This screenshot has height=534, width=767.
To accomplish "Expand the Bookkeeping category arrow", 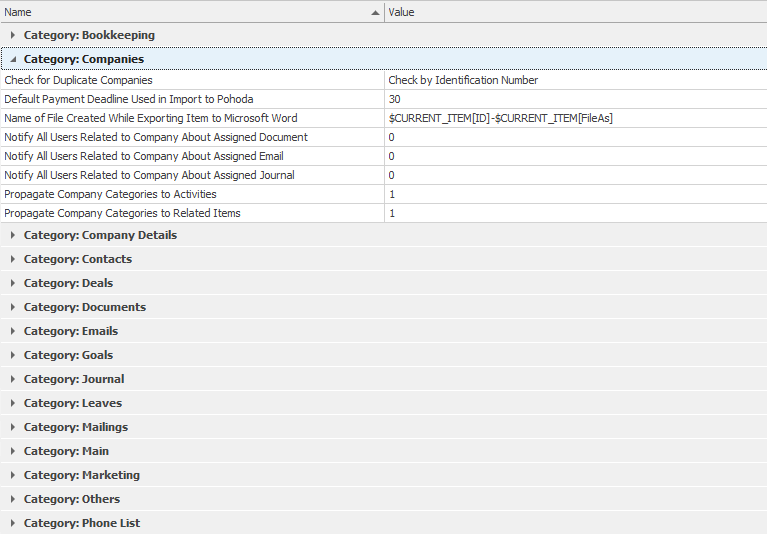I will [x=13, y=35].
